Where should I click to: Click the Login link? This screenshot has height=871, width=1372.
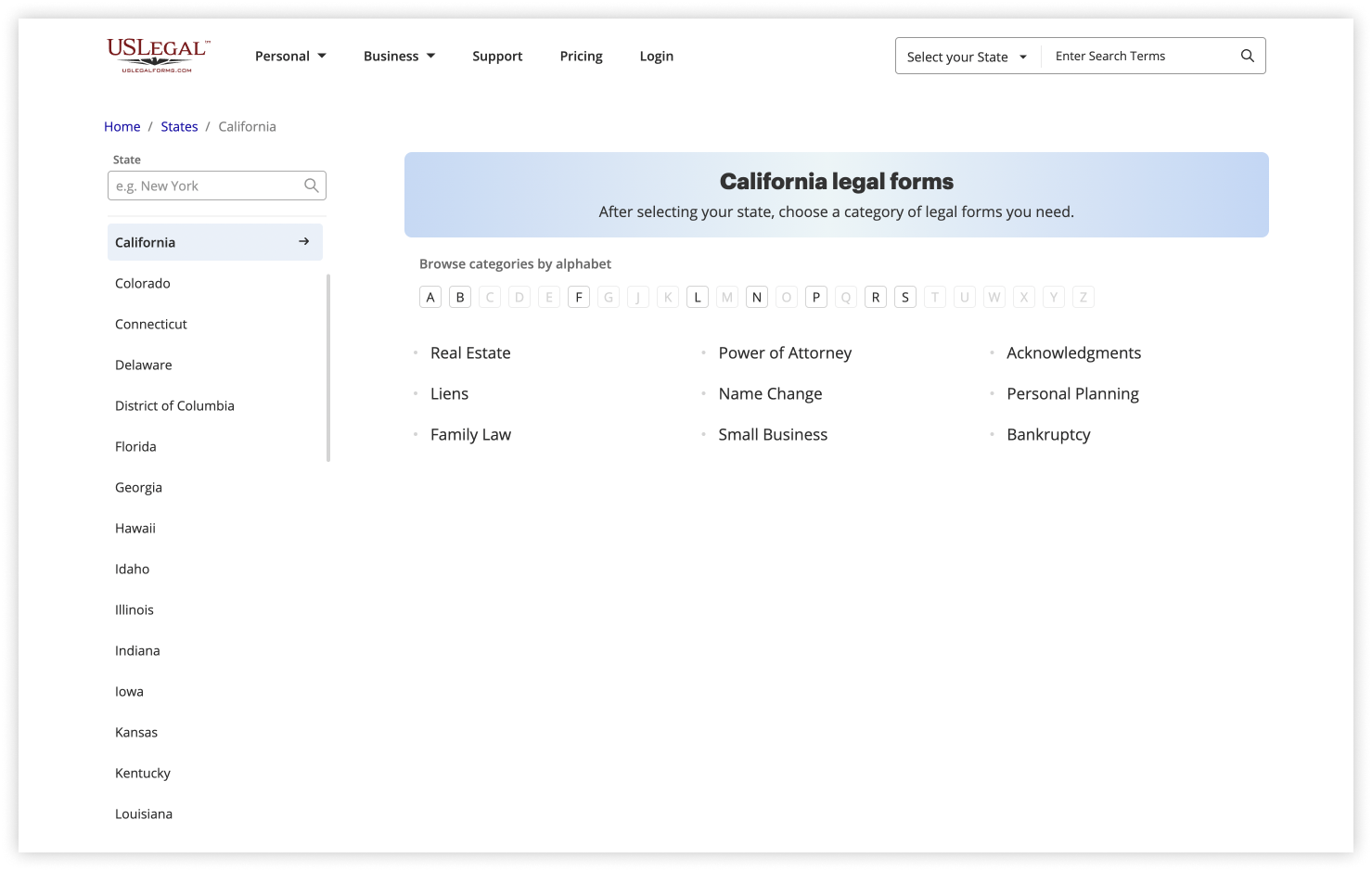tap(656, 56)
